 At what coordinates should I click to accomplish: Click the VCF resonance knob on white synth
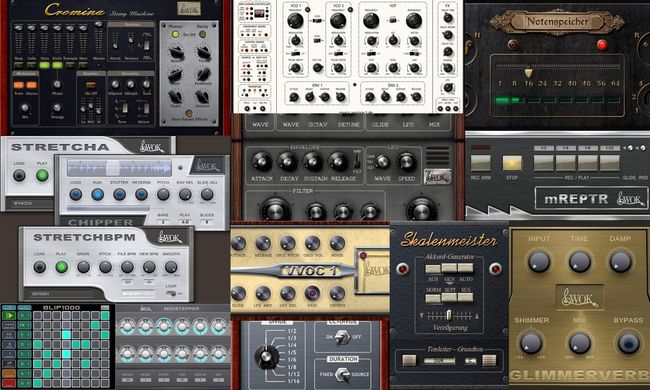point(413,20)
